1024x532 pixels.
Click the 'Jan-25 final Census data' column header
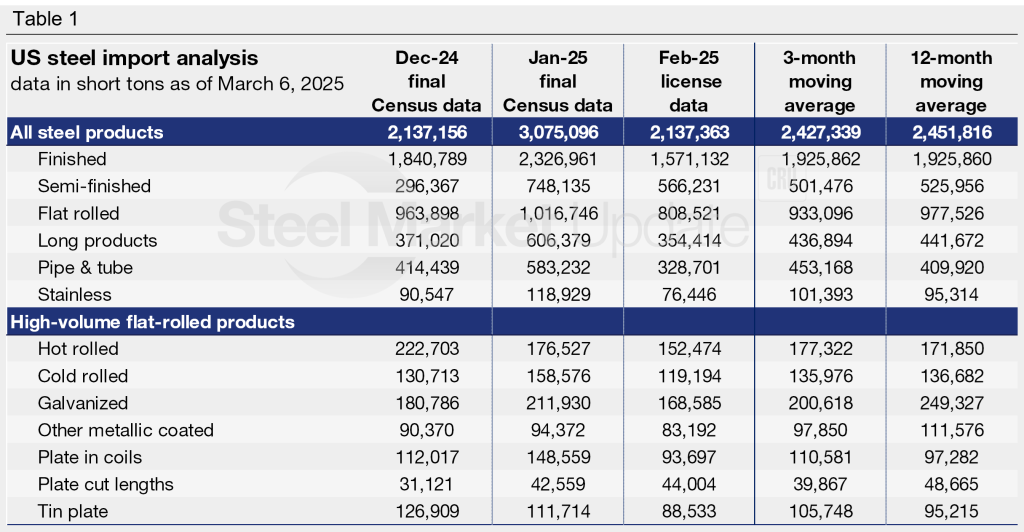click(558, 81)
